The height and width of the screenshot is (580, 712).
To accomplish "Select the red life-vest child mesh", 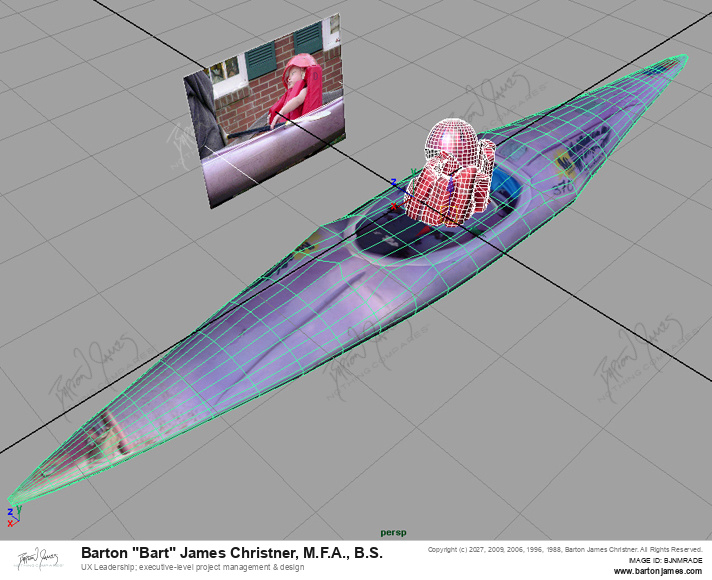I will pos(450,173).
